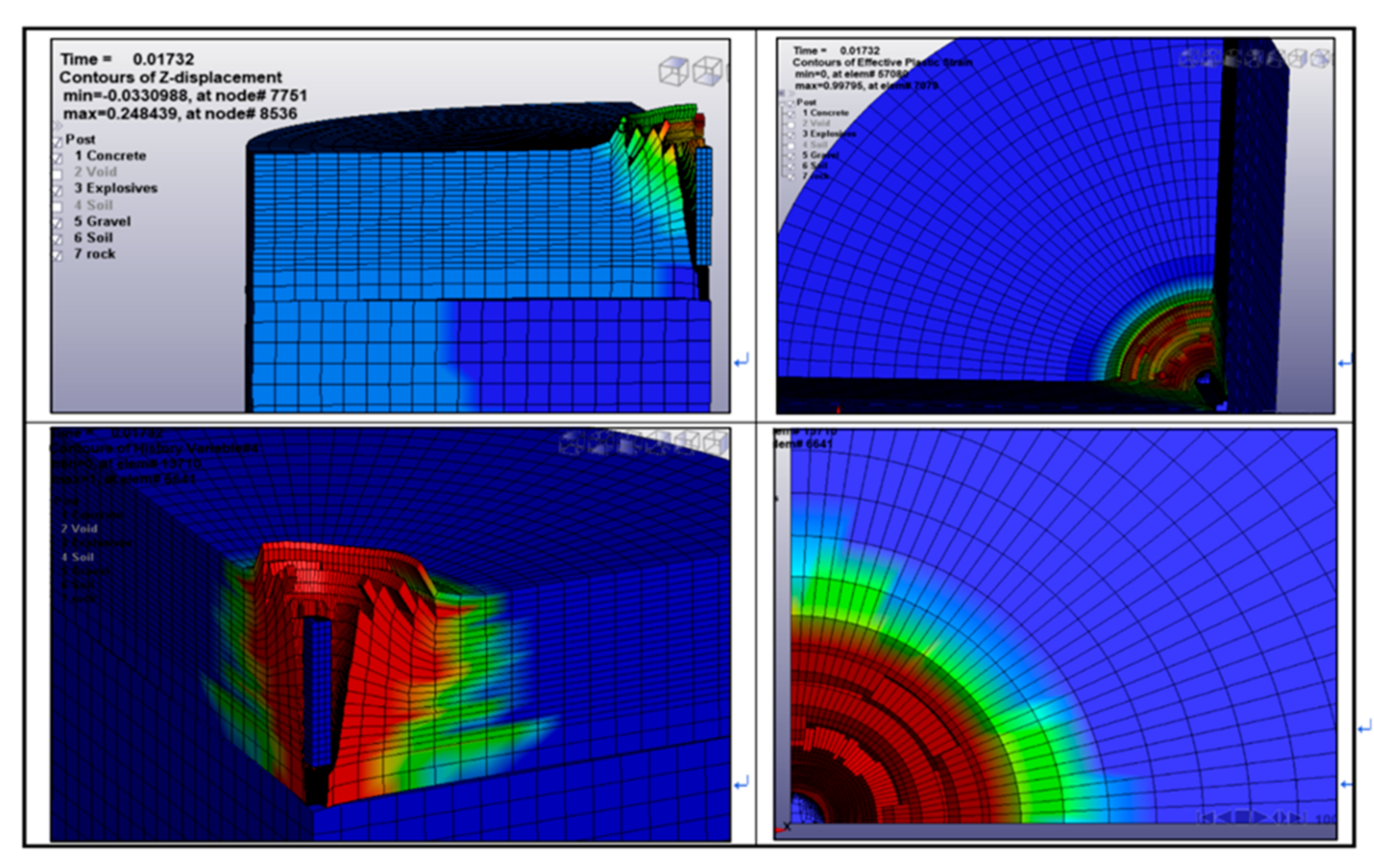Enable the 2 Void part checkbox
This screenshot has height=868, width=1374.
(x=58, y=174)
